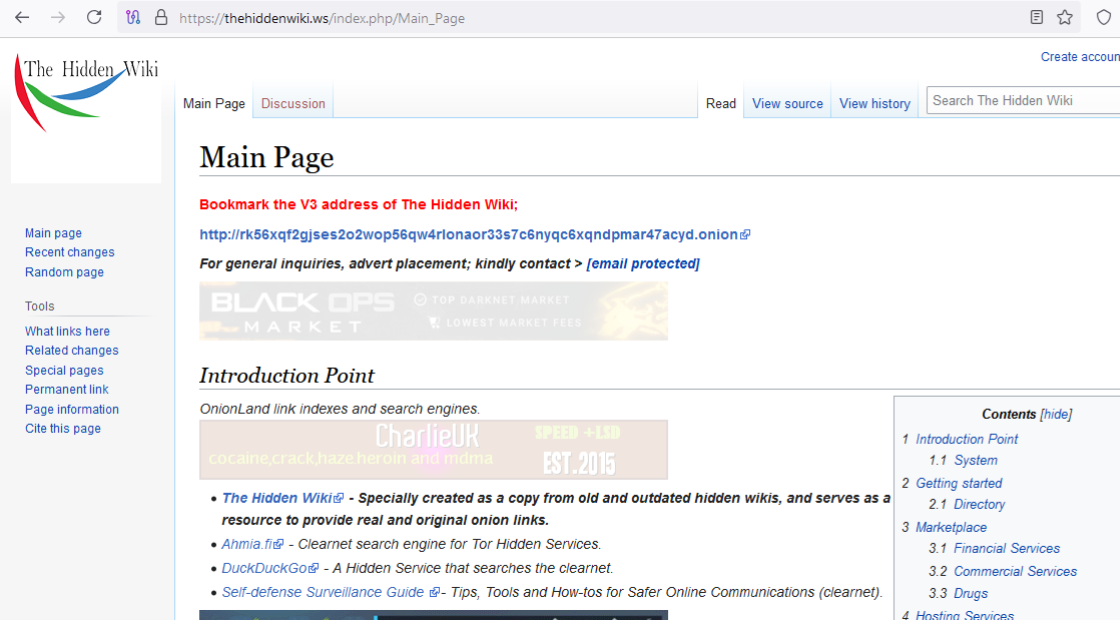Open Page information link

(72, 409)
